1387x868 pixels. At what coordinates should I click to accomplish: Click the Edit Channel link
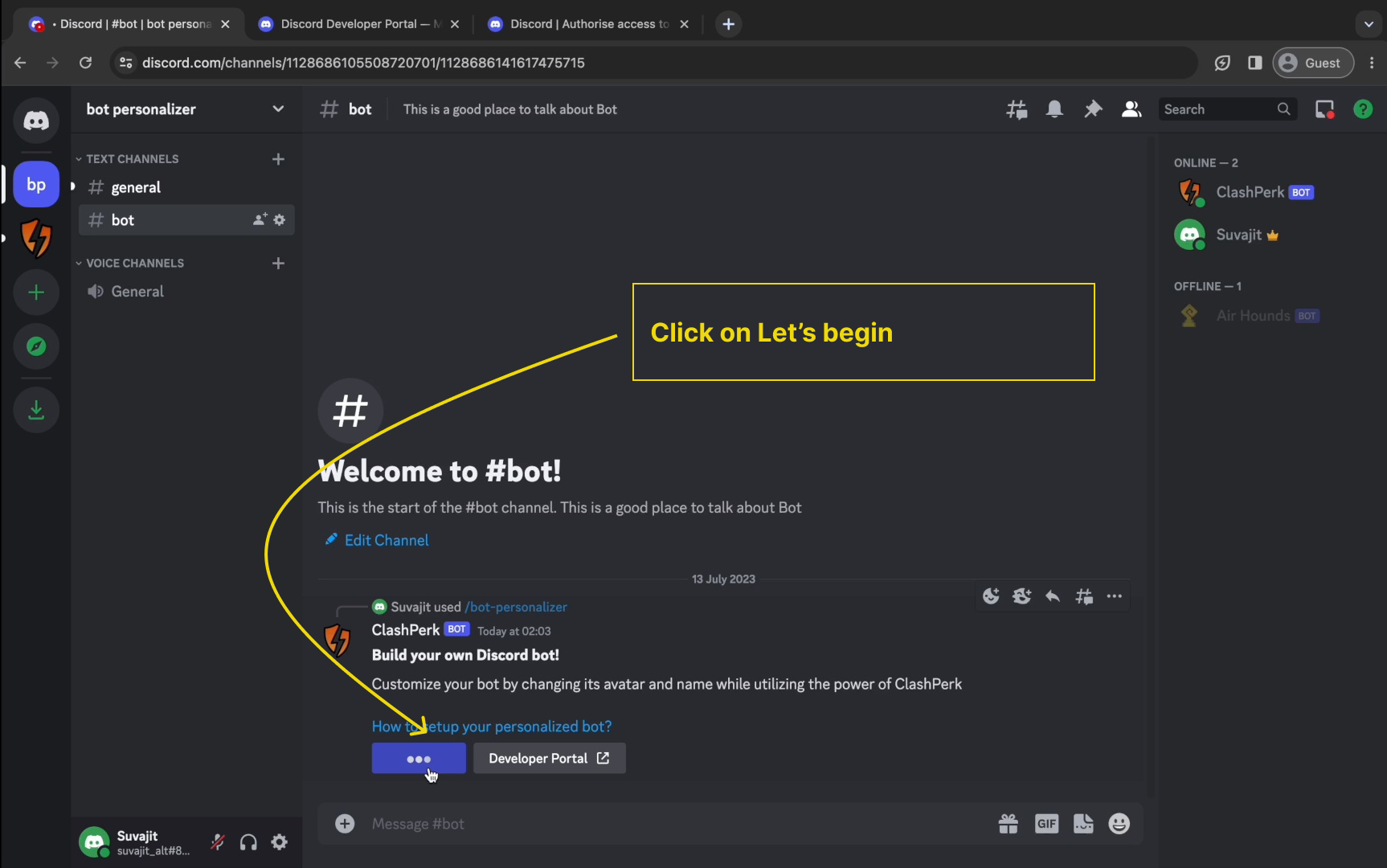(386, 540)
